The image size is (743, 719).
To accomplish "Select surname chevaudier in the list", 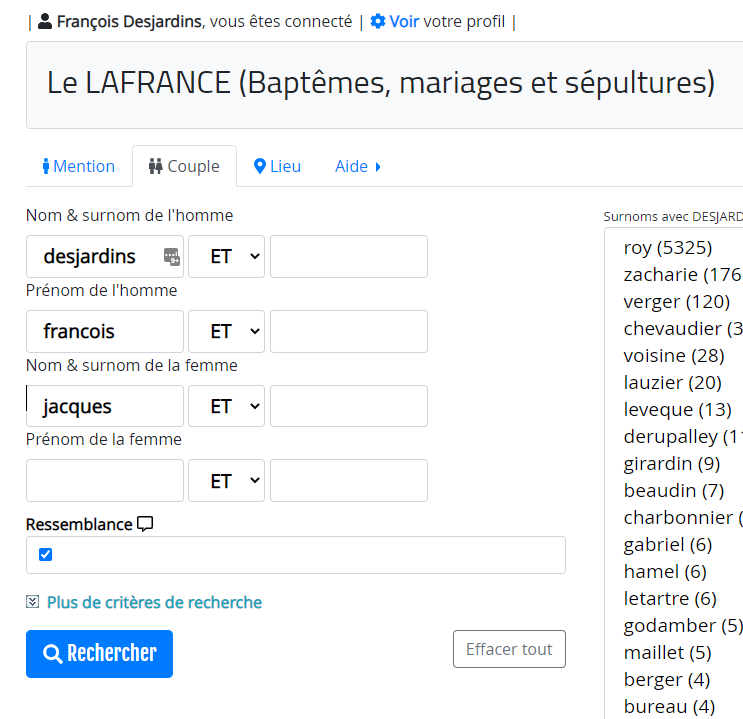I will click(682, 328).
